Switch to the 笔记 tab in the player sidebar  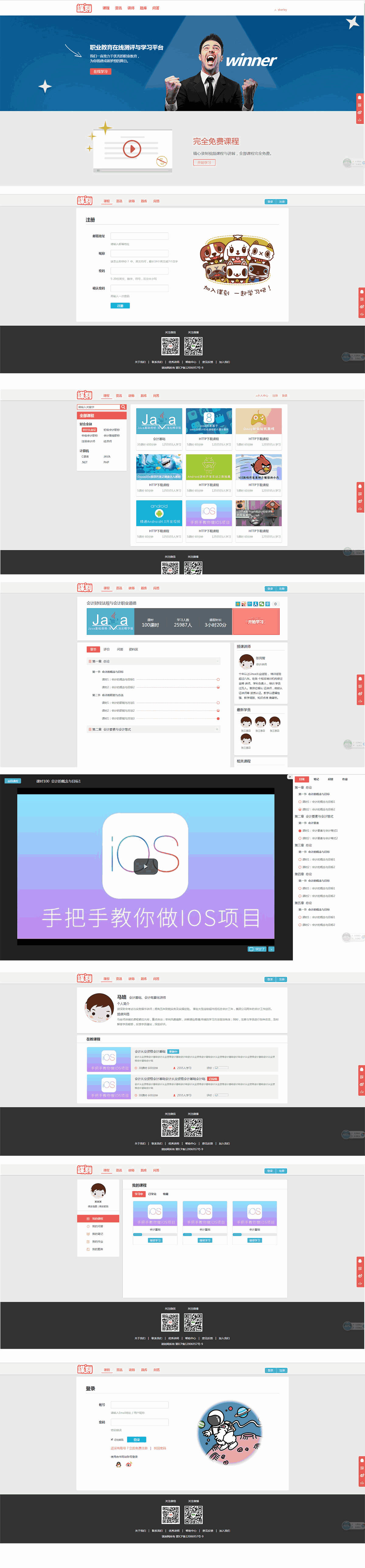tap(316, 779)
